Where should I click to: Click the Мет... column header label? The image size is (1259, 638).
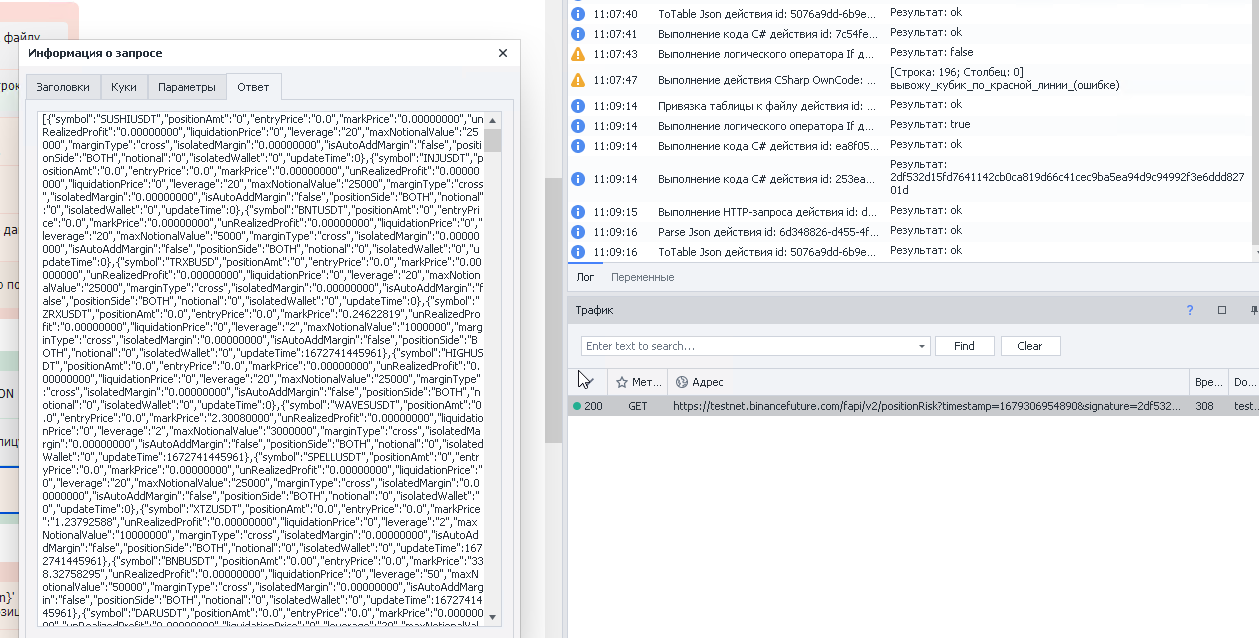click(x=646, y=382)
